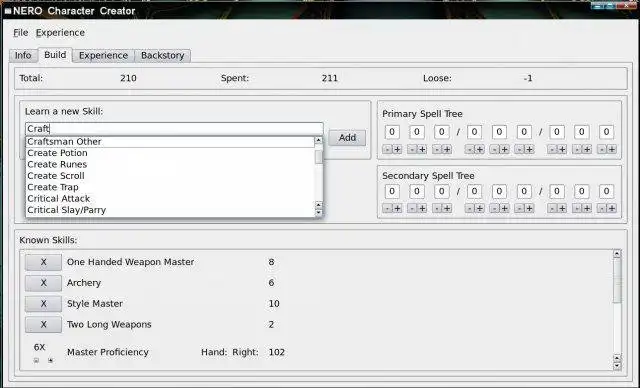Increase Secondary Spell Tree level 7 slots
This screenshot has width=640, height=388.
tap(562, 208)
